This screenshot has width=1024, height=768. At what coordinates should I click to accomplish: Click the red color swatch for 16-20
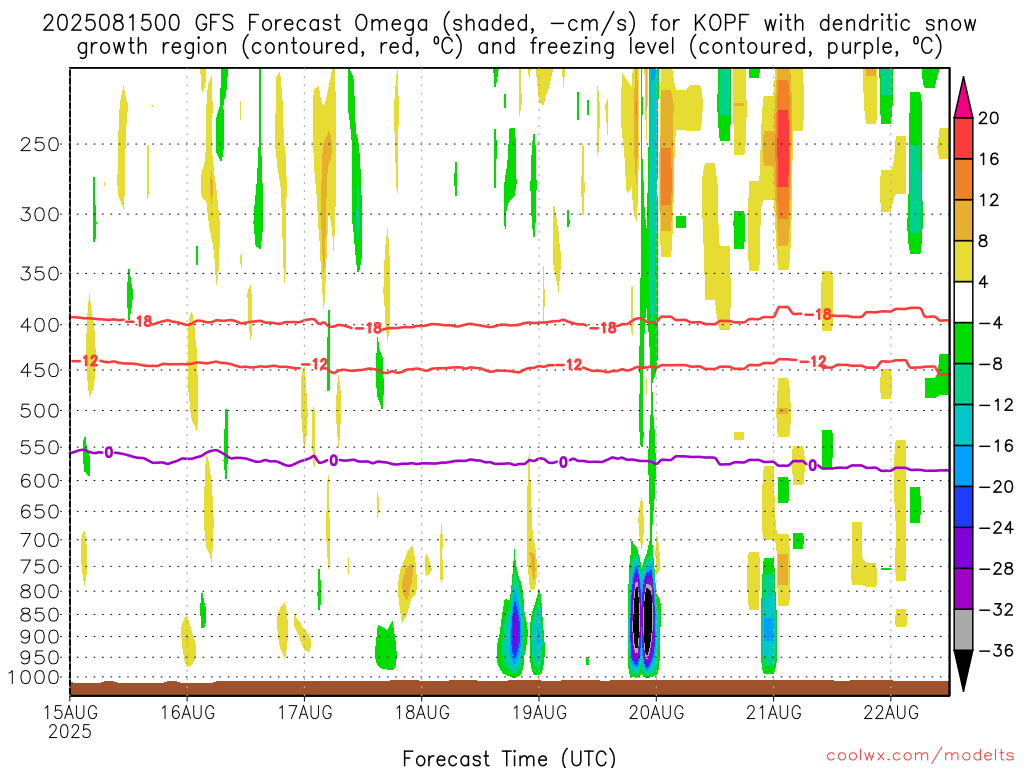pos(963,138)
